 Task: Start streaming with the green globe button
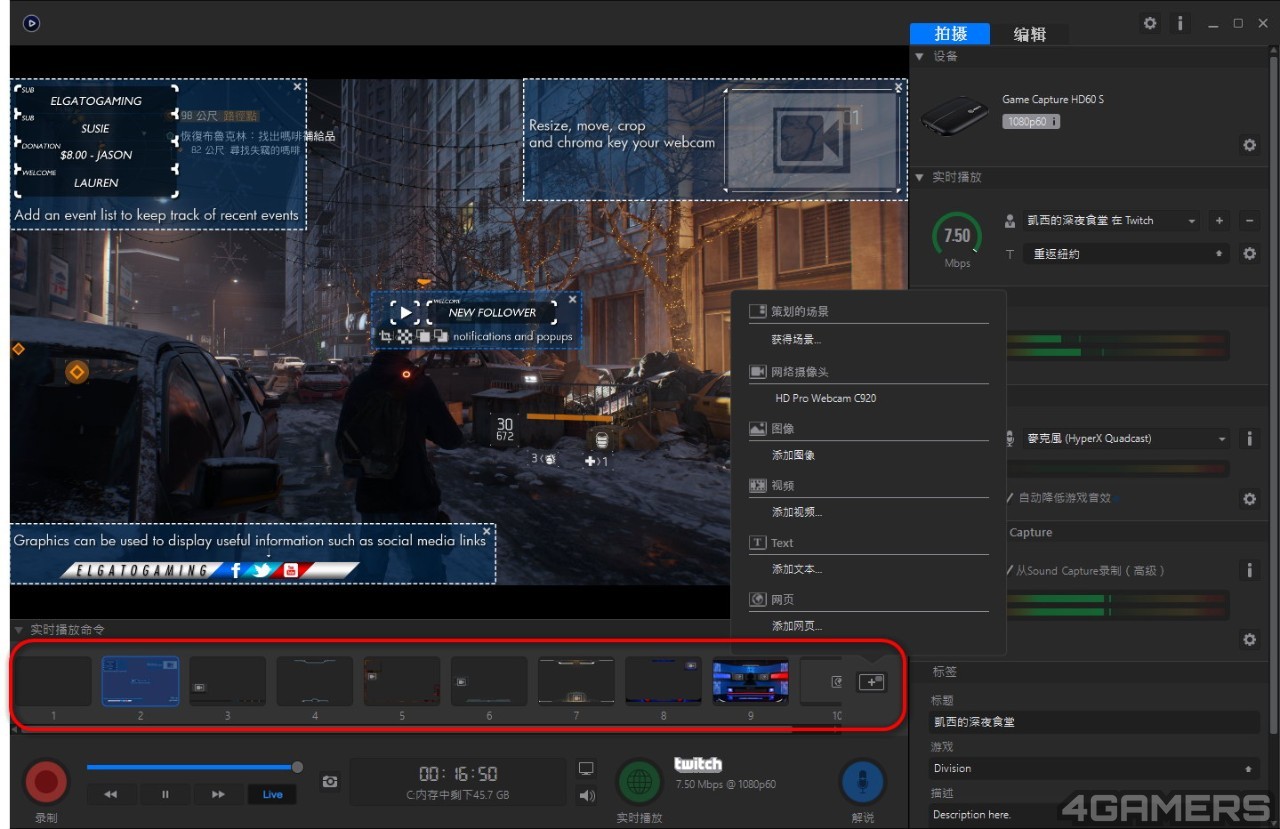(x=639, y=781)
